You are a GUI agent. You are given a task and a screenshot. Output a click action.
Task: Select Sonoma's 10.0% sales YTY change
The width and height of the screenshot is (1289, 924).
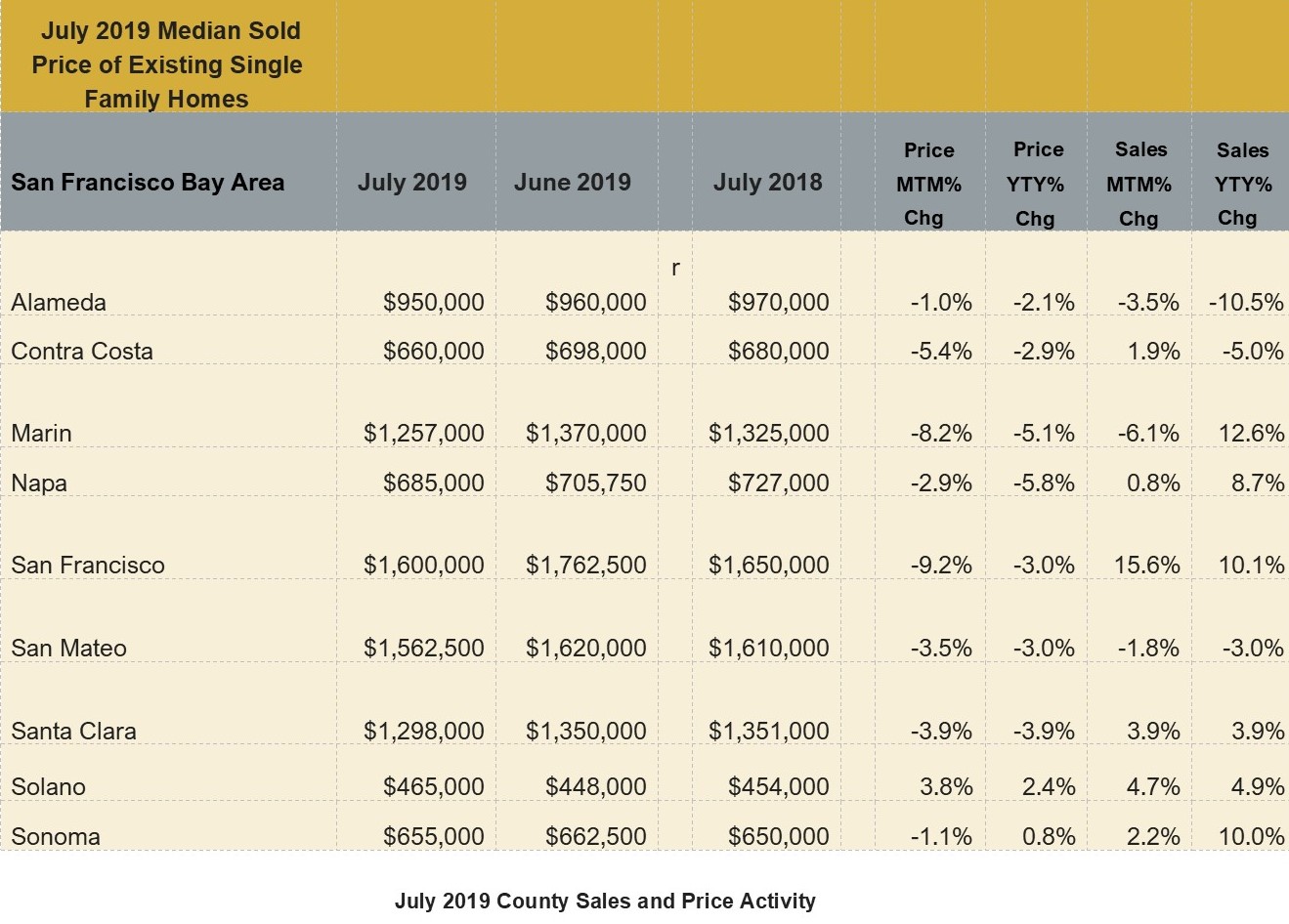coord(1251,837)
